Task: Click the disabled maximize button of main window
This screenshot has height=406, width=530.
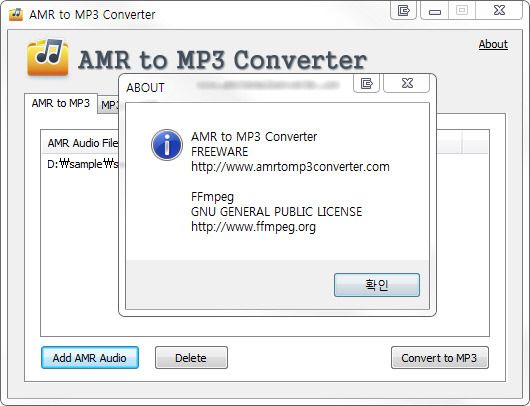Action: click(x=462, y=11)
